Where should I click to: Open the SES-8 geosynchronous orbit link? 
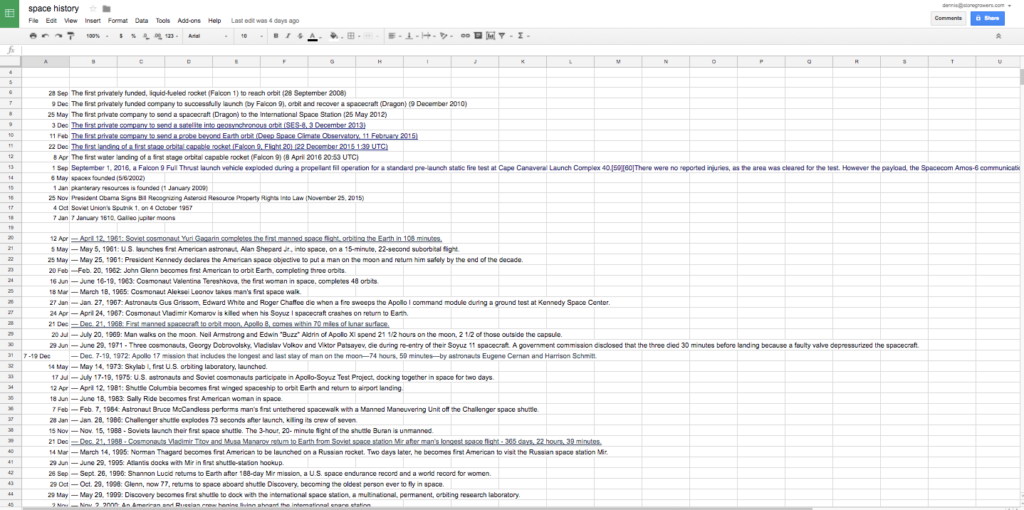(x=218, y=125)
